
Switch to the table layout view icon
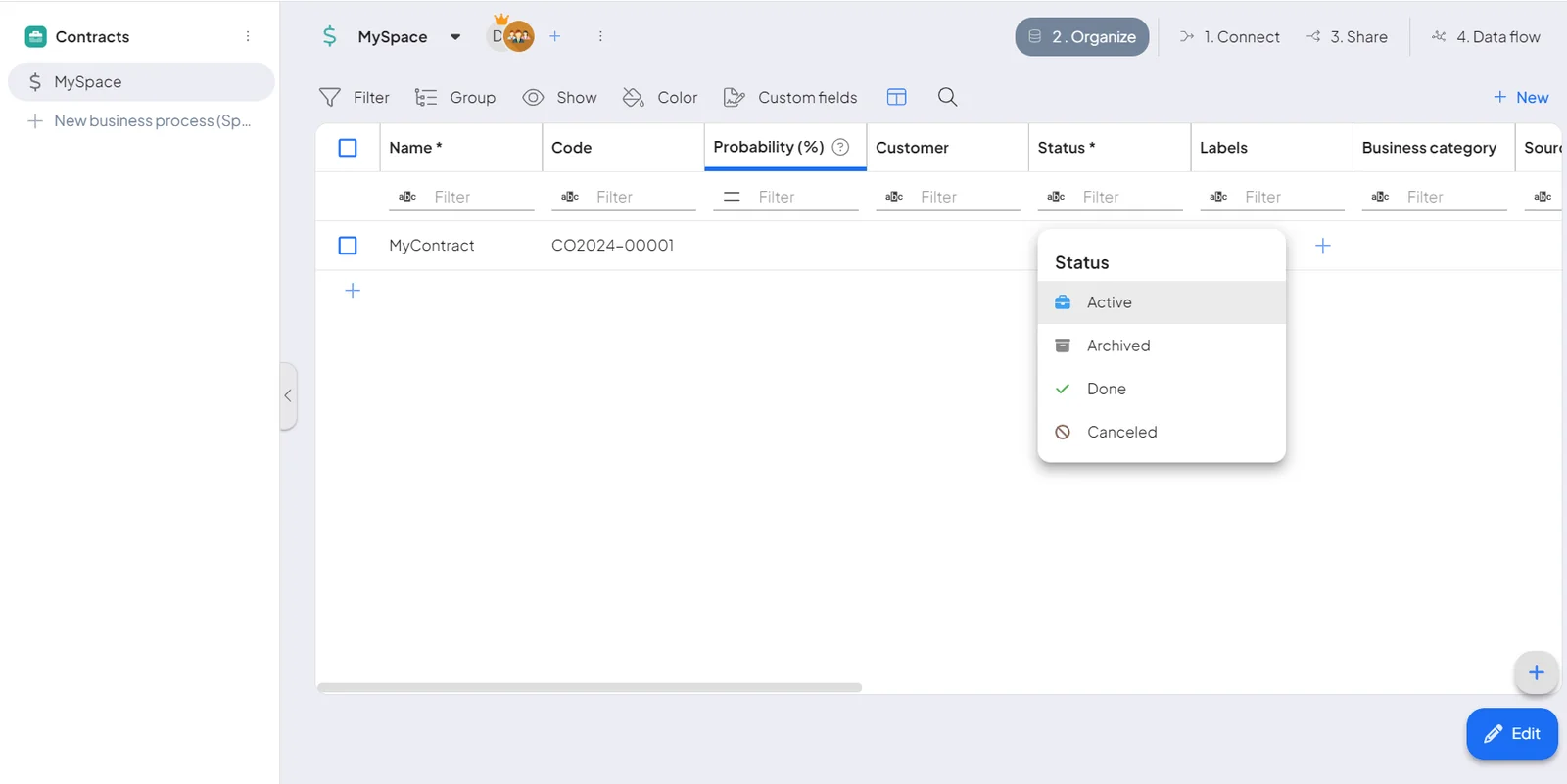(x=896, y=97)
